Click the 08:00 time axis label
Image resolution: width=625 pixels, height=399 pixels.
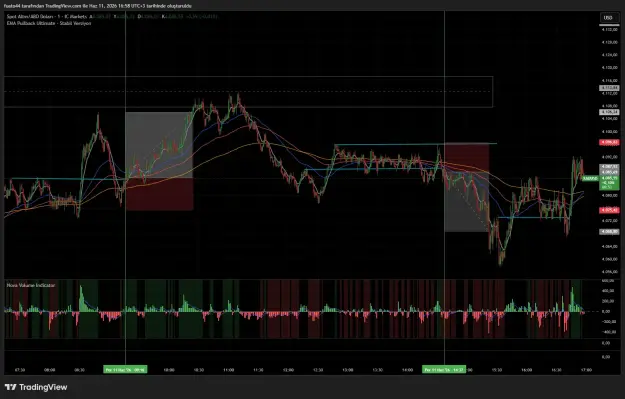click(x=49, y=370)
